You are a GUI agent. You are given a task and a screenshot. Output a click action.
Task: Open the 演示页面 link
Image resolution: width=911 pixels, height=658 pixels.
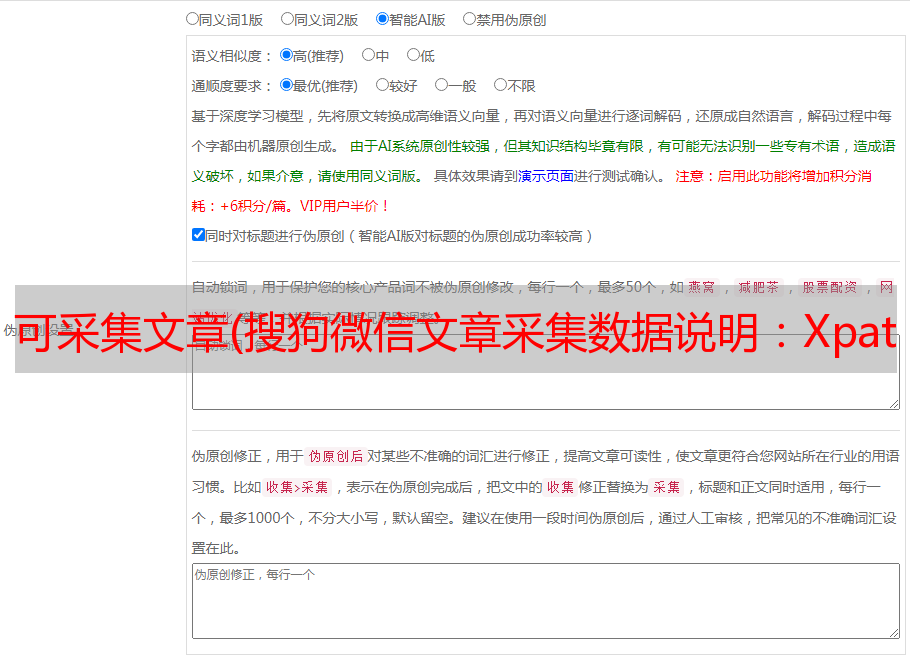click(546, 176)
